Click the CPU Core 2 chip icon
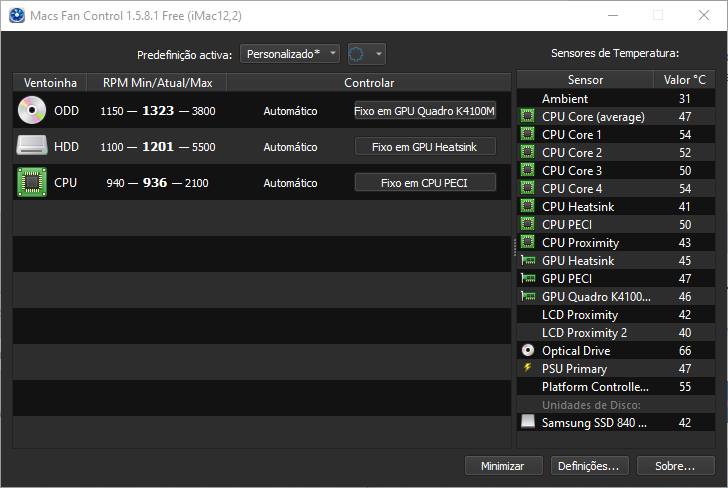 (x=527, y=152)
